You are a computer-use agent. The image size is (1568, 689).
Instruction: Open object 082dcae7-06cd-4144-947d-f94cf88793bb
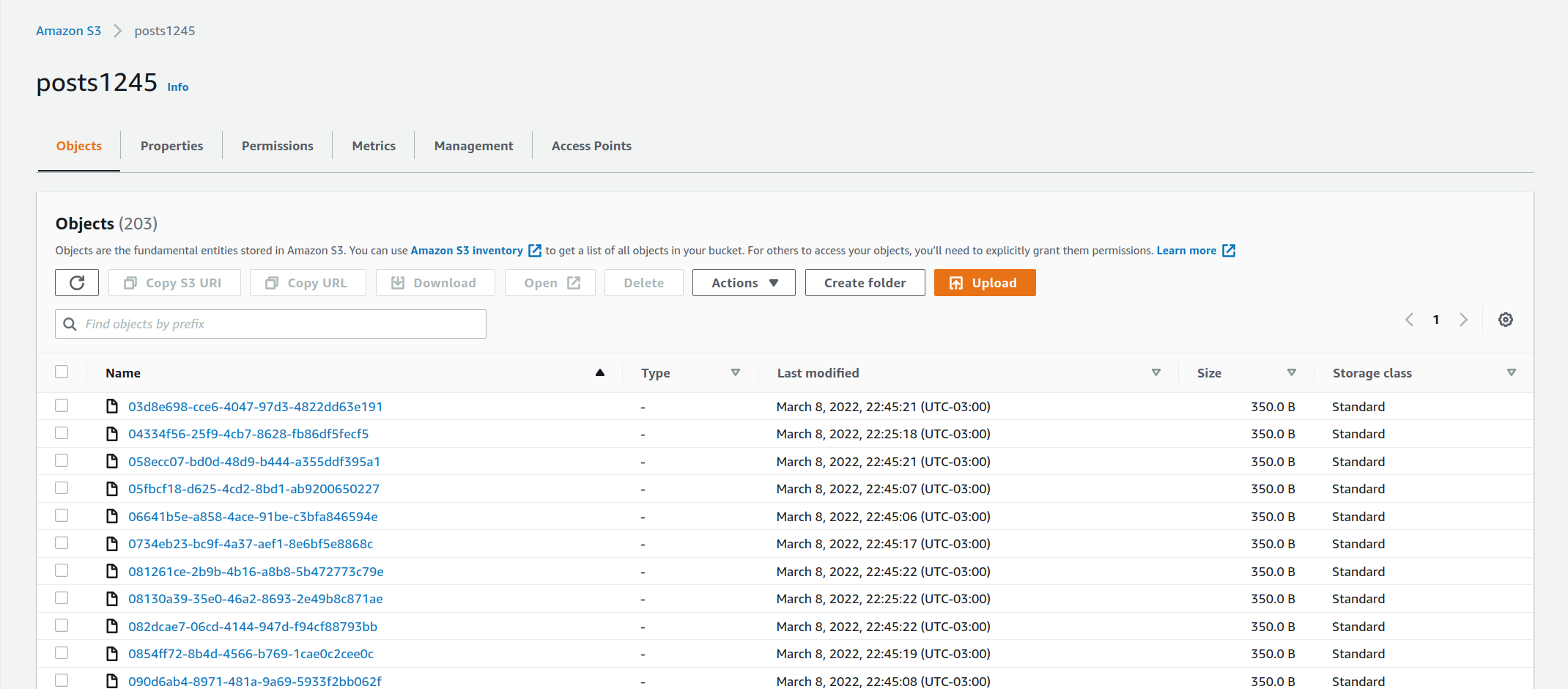coord(253,627)
